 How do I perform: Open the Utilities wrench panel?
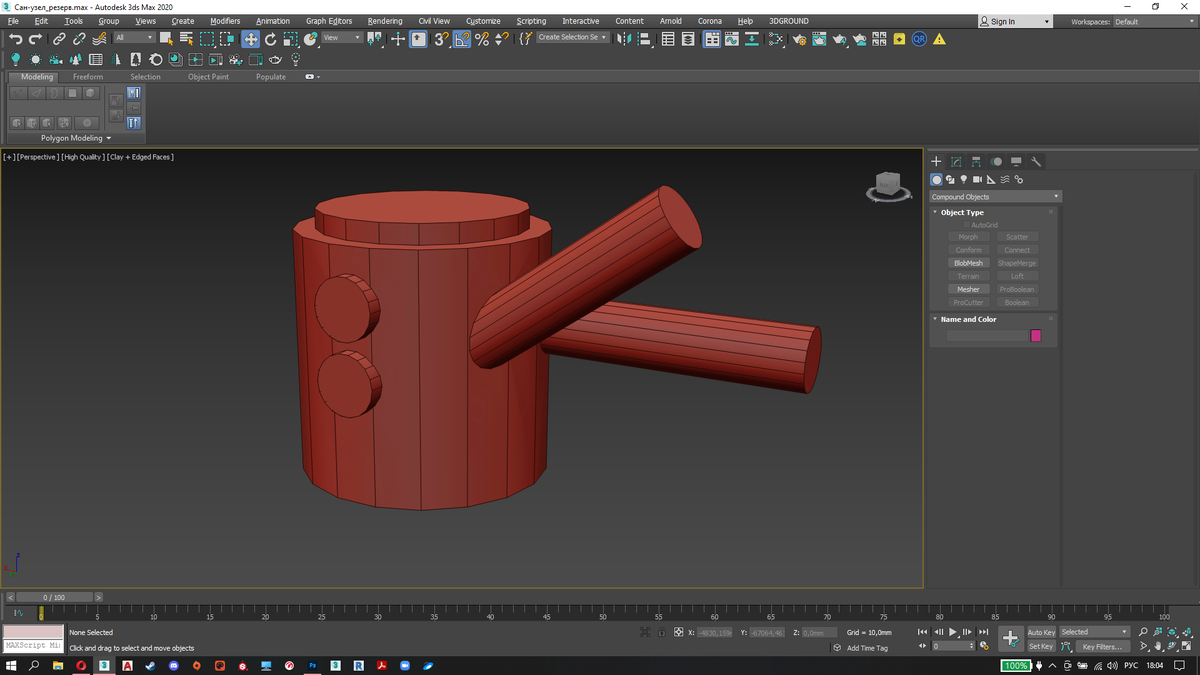click(1037, 161)
